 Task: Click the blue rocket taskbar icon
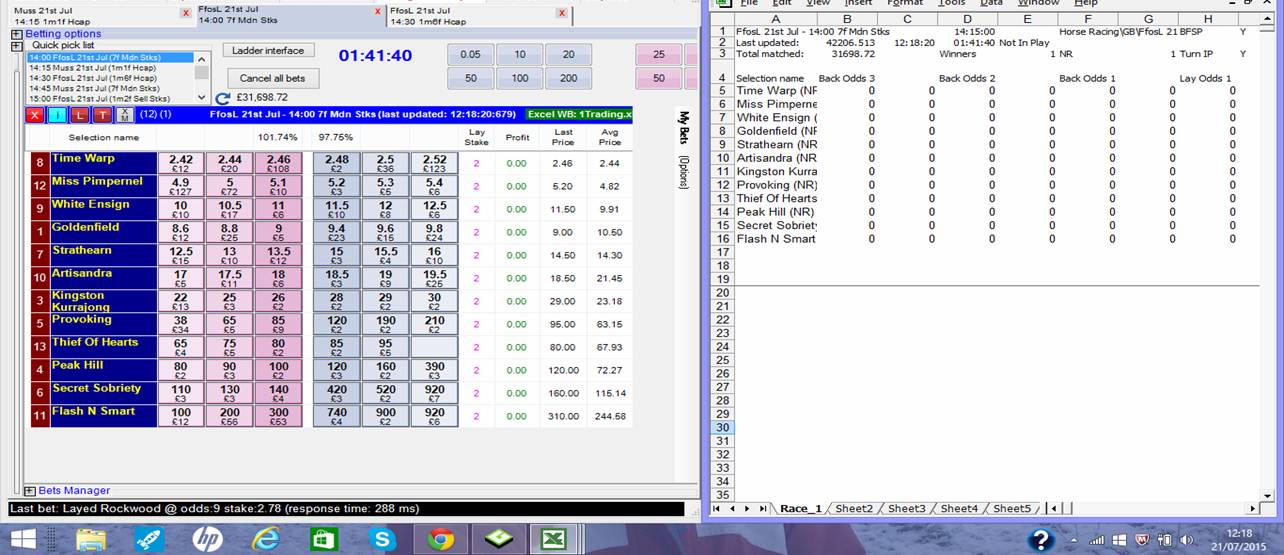coord(150,540)
